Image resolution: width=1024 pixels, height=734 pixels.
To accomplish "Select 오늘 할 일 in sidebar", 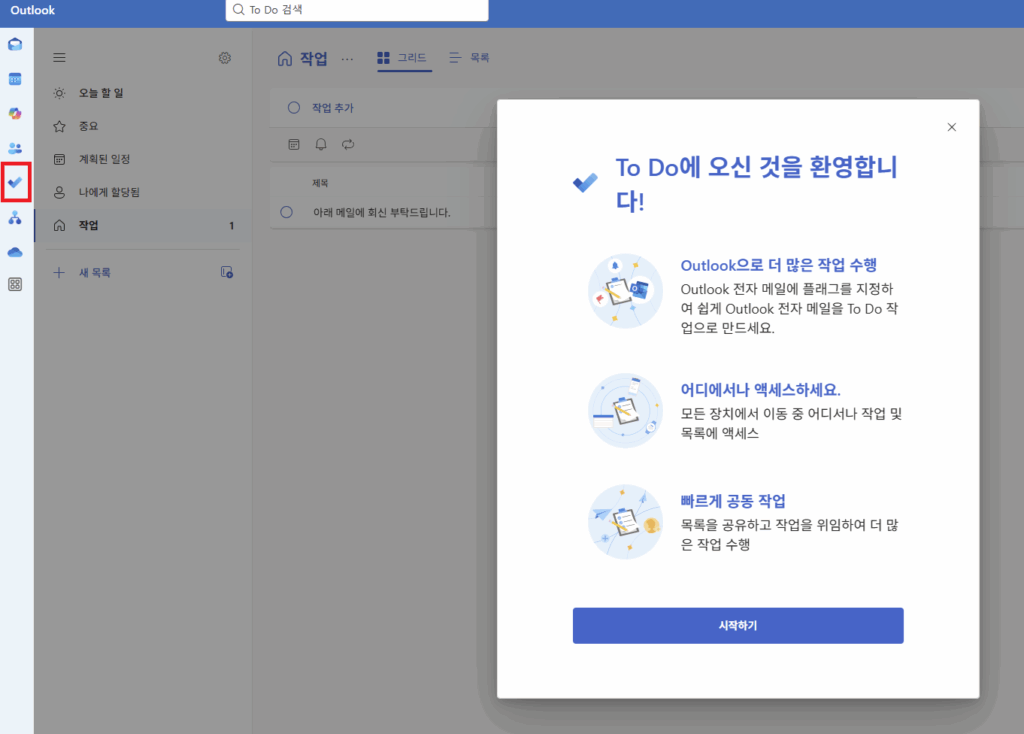I will (101, 93).
